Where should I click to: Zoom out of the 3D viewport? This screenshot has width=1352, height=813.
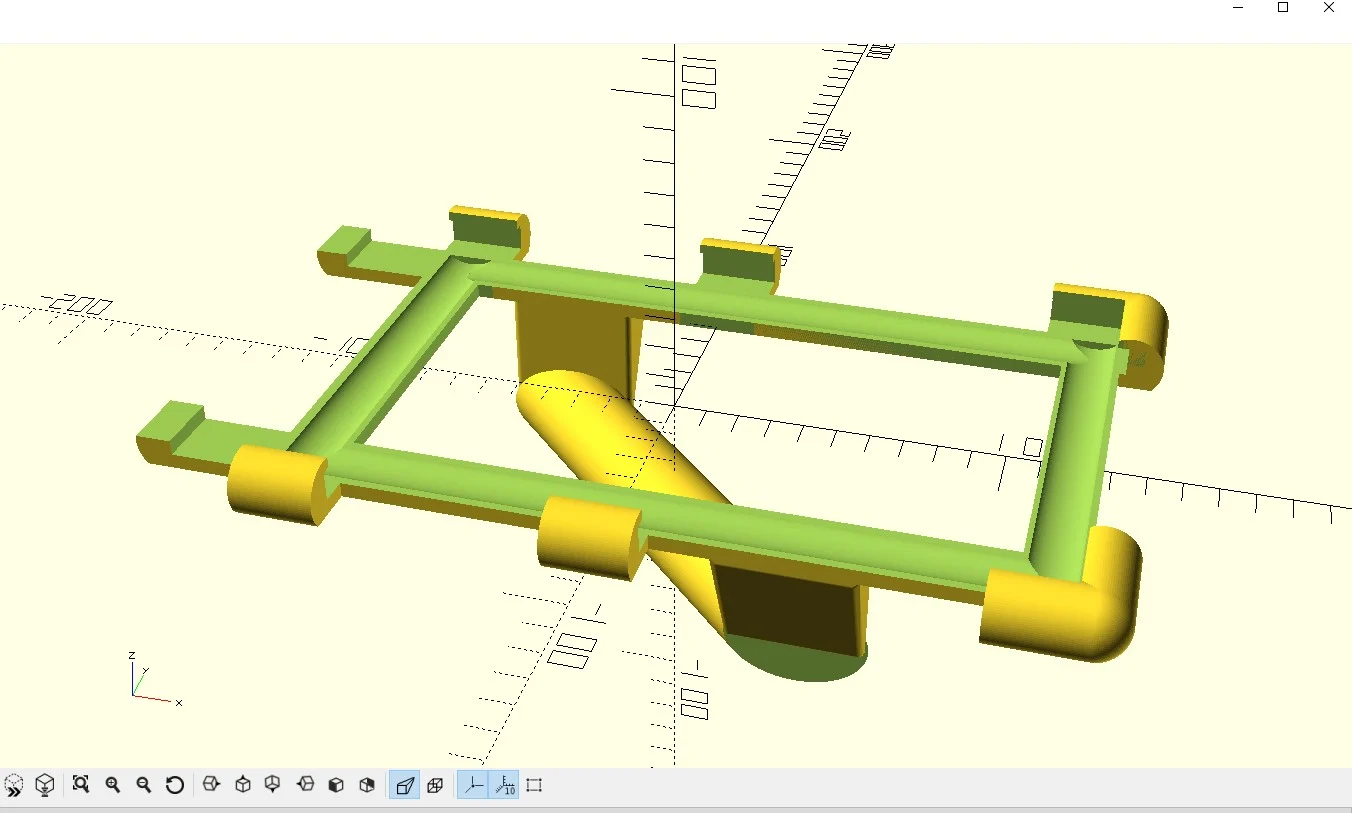click(x=144, y=785)
